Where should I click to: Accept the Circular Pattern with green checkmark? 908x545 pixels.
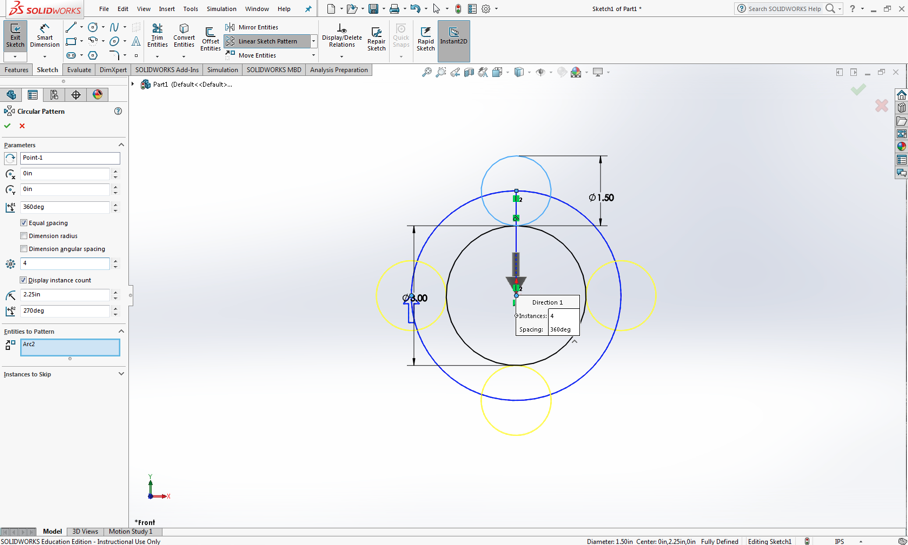click(x=7, y=126)
